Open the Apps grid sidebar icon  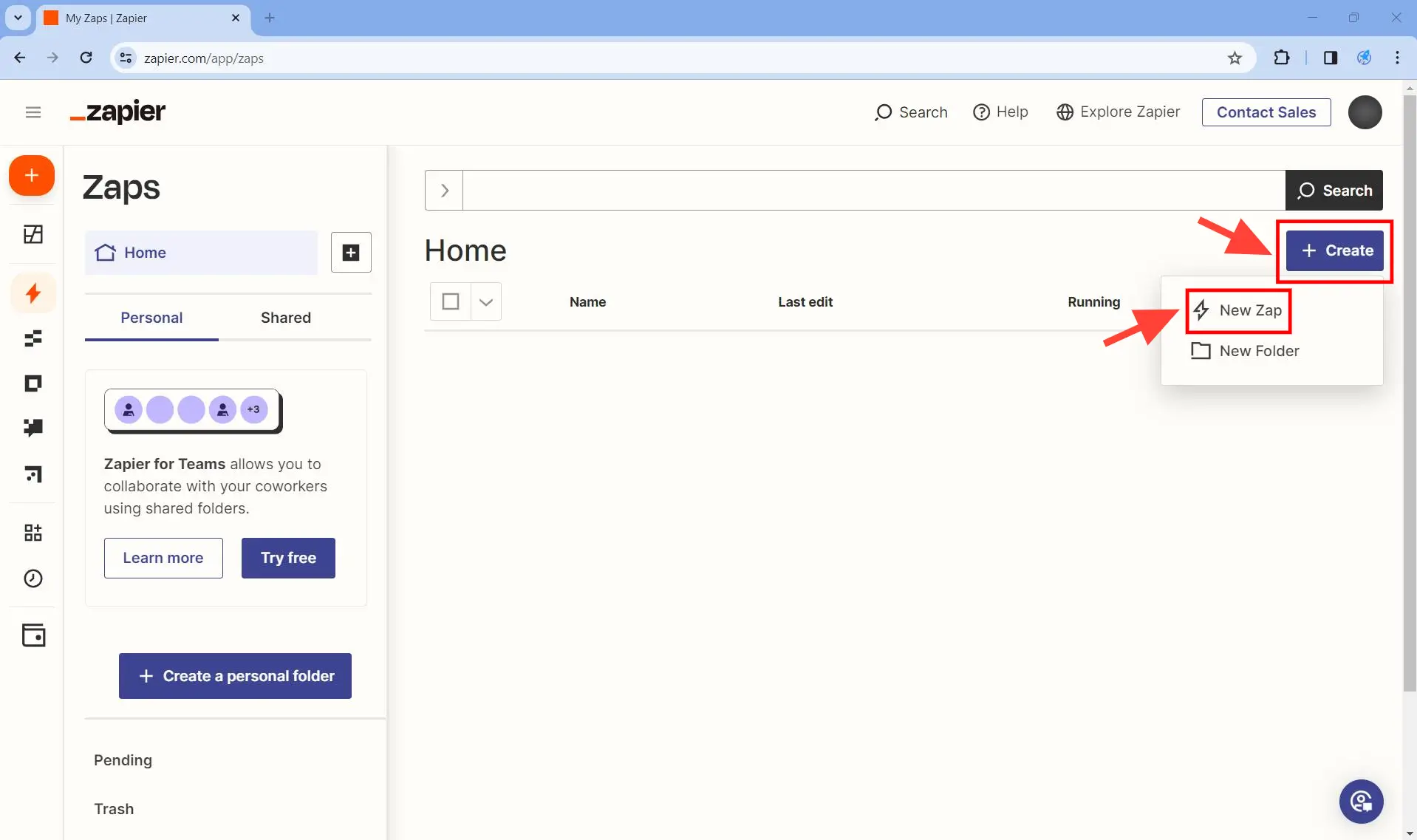33,533
